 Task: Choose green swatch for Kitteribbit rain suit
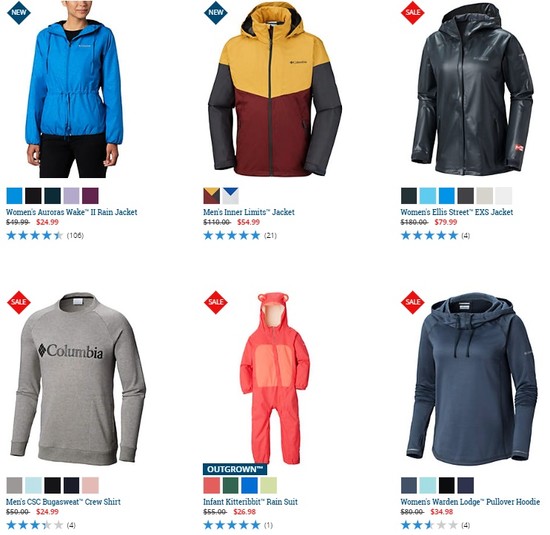pyautogui.click(x=230, y=486)
